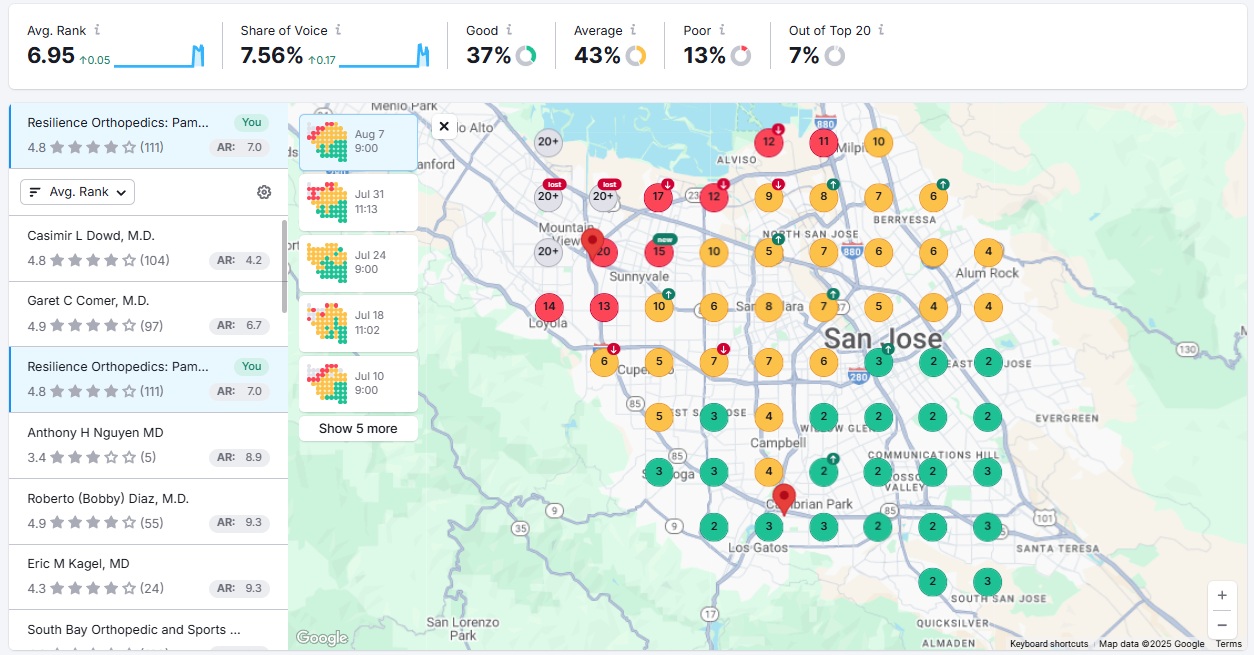Select the Jul 31 11:13 scan thumbnail
The height and width of the screenshot is (655, 1254).
(358, 202)
